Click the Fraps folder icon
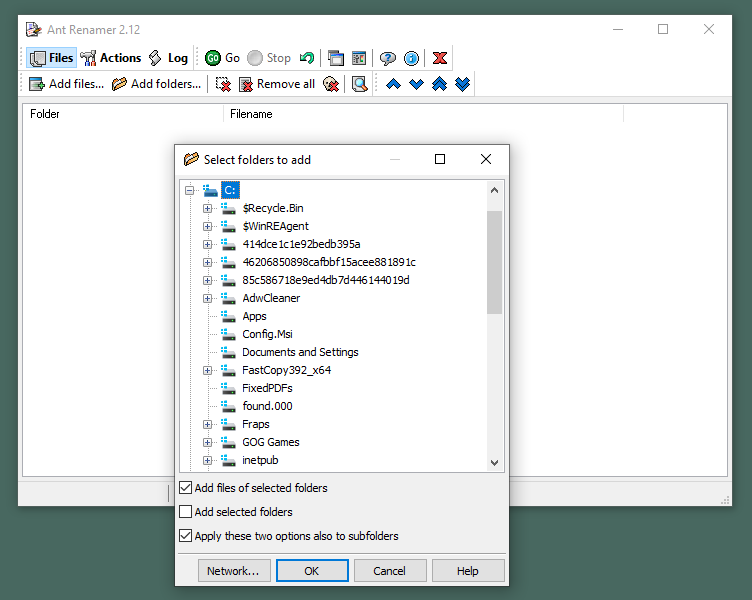This screenshot has width=752, height=600. pyautogui.click(x=228, y=424)
